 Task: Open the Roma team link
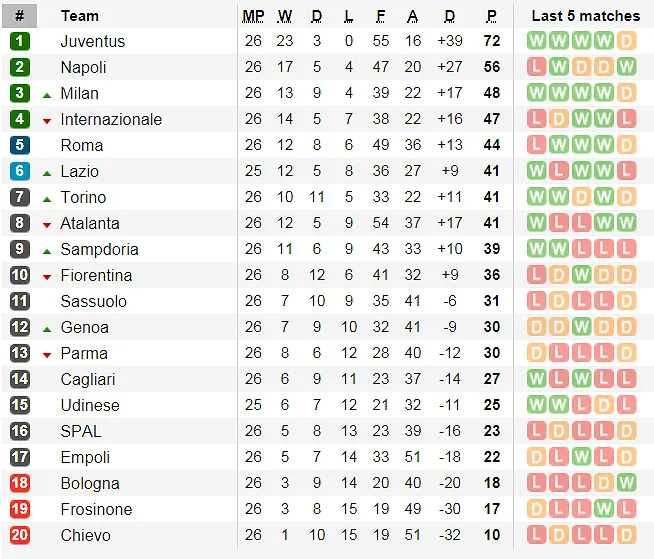click(x=82, y=145)
